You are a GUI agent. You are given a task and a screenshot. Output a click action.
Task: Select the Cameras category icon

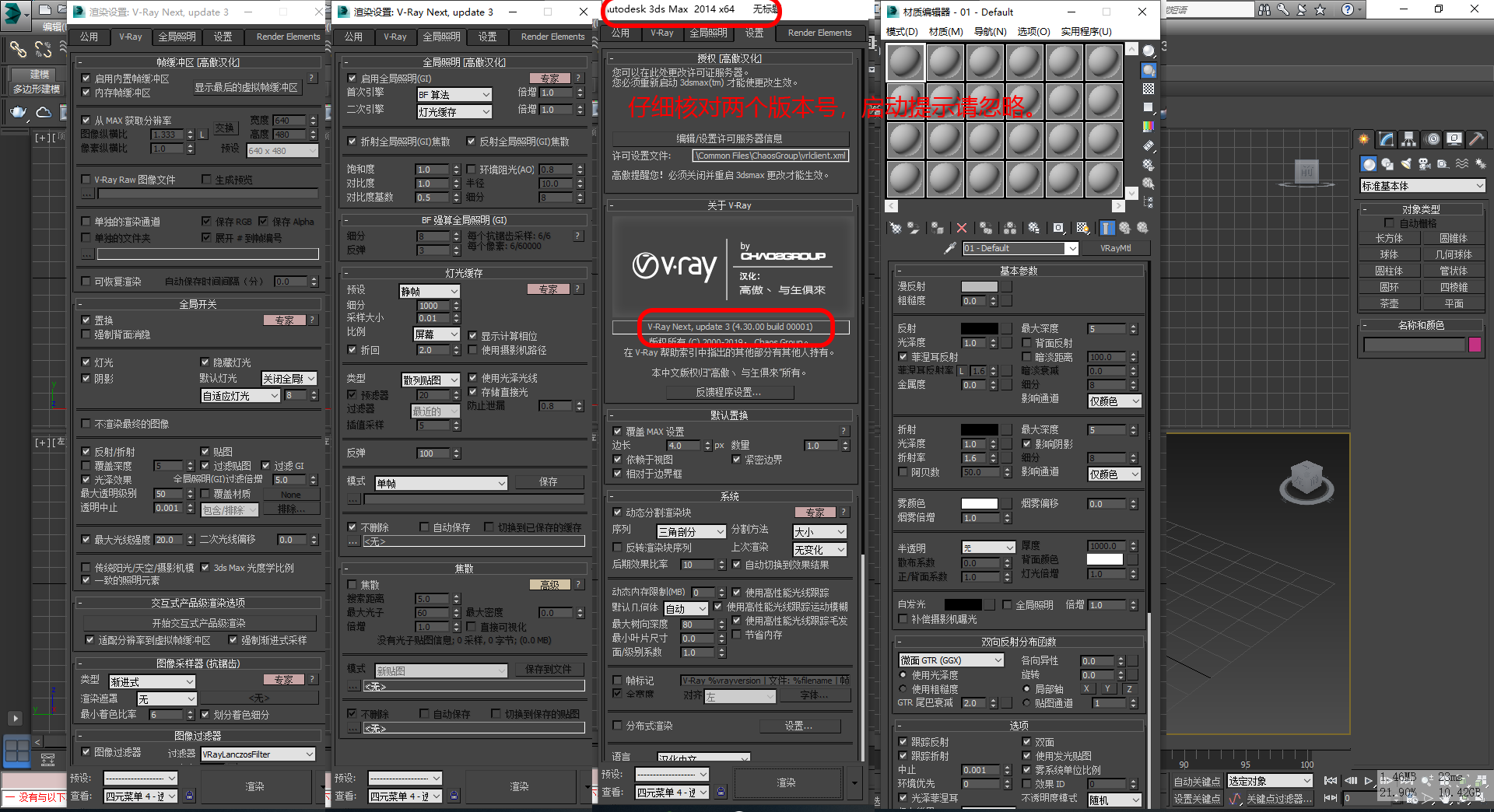pos(1424,164)
